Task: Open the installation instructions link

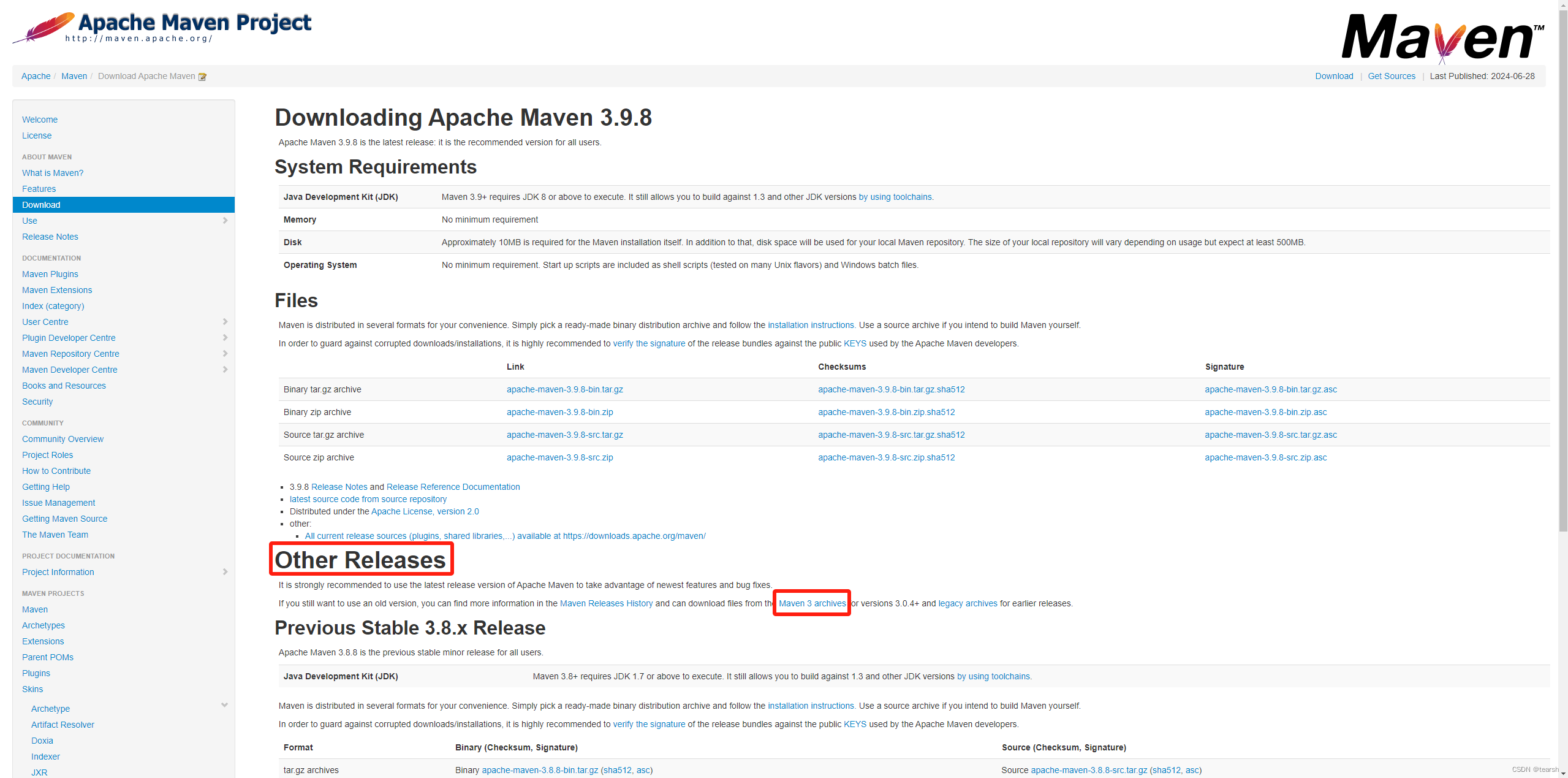Action: [811, 325]
